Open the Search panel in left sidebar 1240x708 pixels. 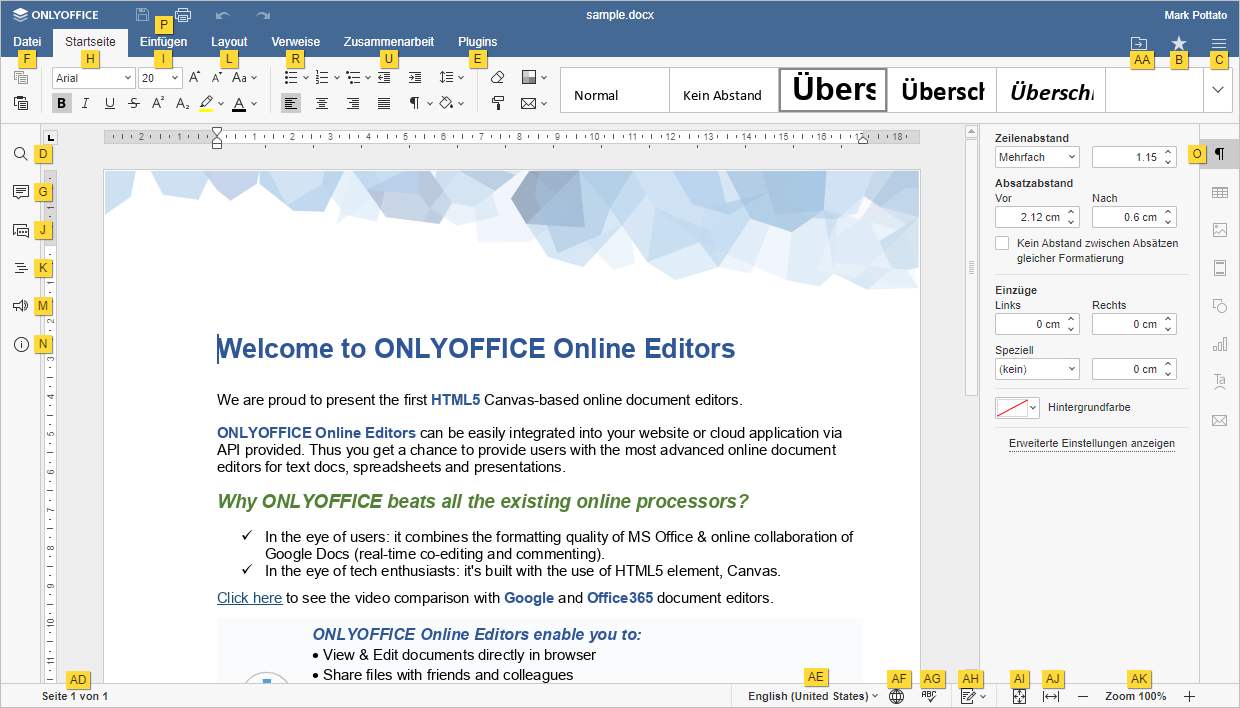coord(20,154)
